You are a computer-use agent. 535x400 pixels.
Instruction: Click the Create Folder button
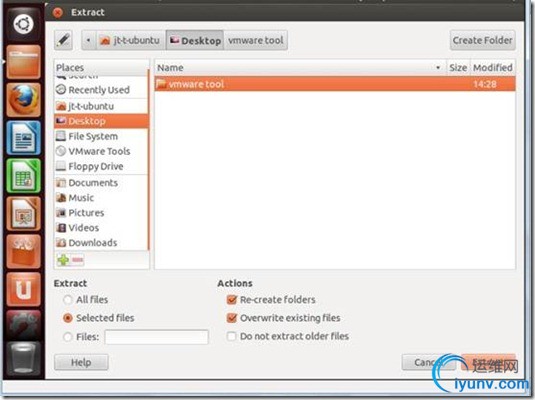point(482,40)
